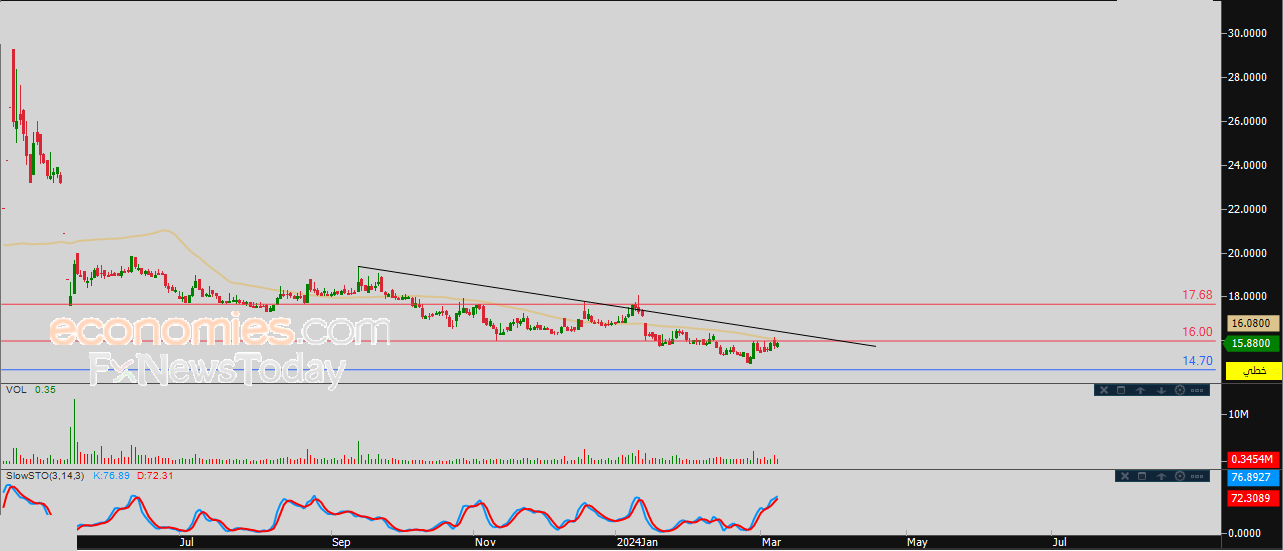Click the green 15.8800 current price tag
1283x551 pixels.
[1253, 343]
